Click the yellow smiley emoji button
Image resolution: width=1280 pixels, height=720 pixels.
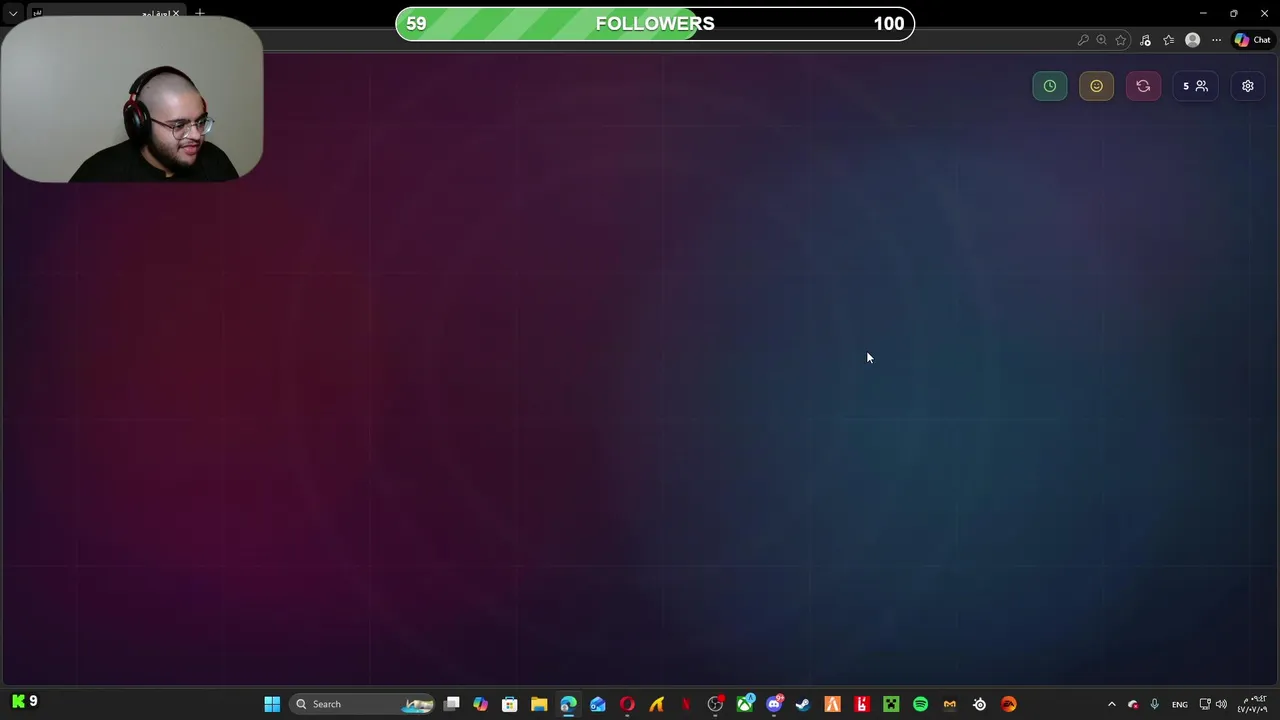pos(1096,86)
